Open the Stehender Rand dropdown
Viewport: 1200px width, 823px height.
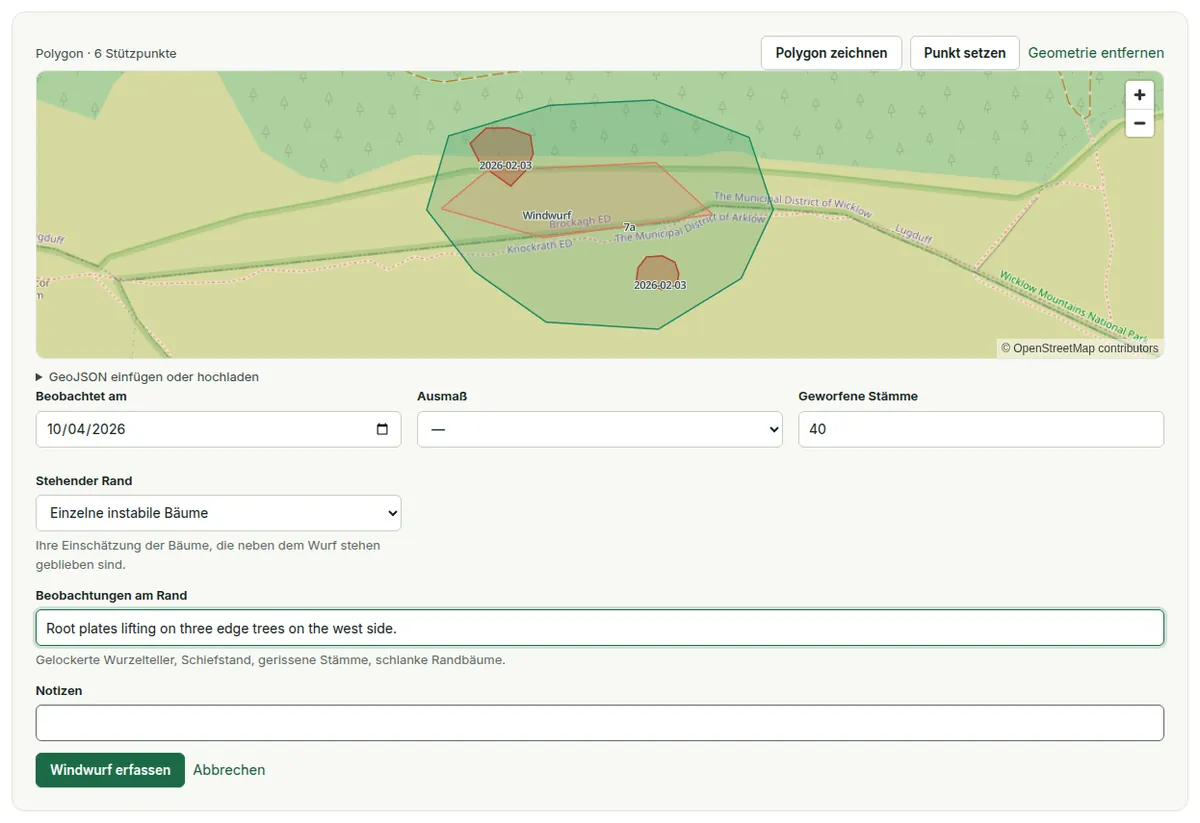click(x=218, y=513)
